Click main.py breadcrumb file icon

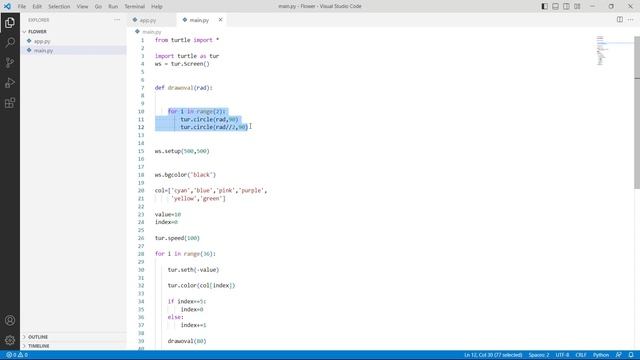(137, 31)
